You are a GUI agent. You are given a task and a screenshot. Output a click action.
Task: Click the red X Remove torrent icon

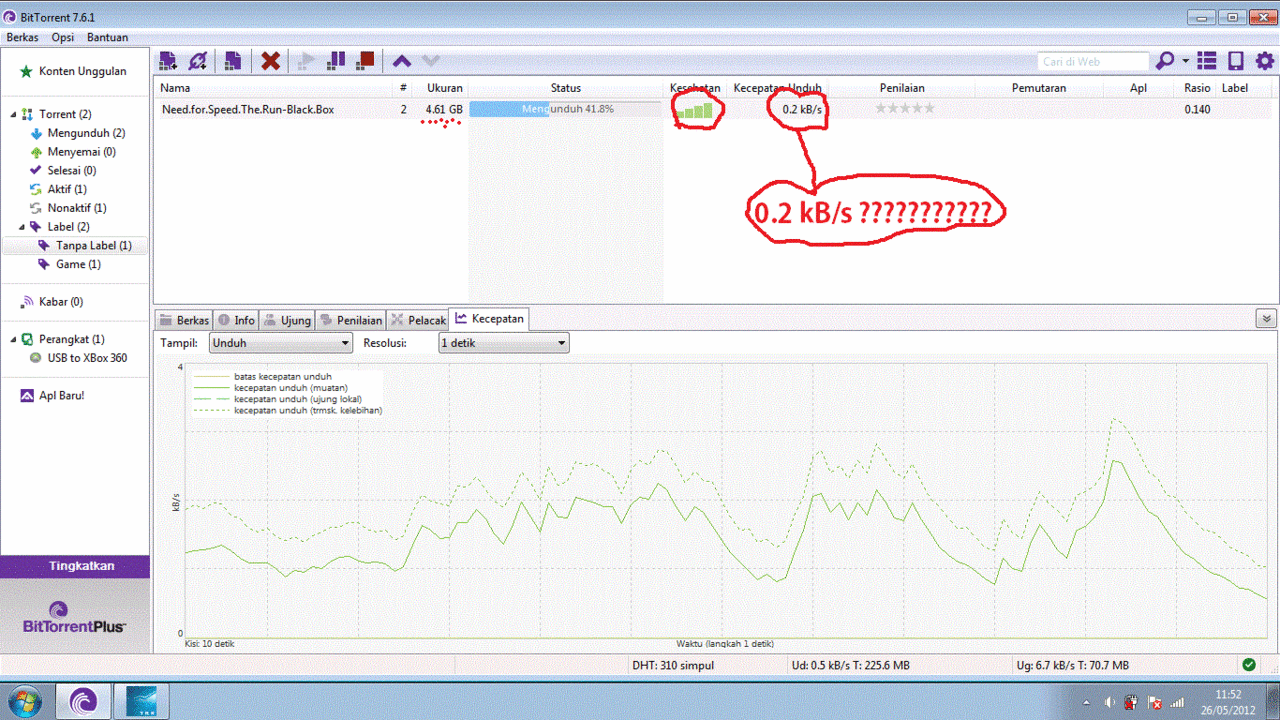point(270,61)
